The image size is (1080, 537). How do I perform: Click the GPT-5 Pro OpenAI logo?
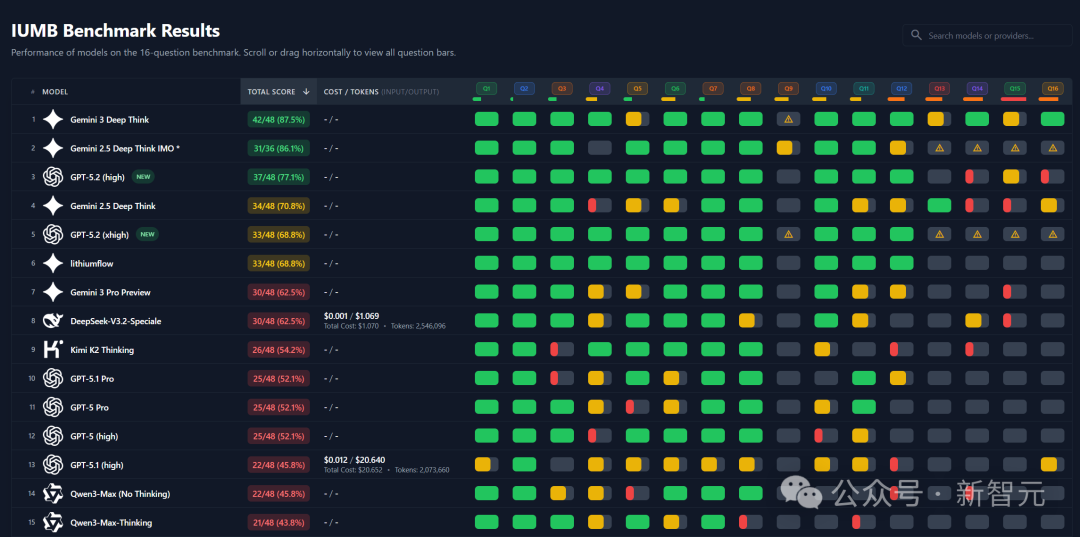(x=53, y=408)
